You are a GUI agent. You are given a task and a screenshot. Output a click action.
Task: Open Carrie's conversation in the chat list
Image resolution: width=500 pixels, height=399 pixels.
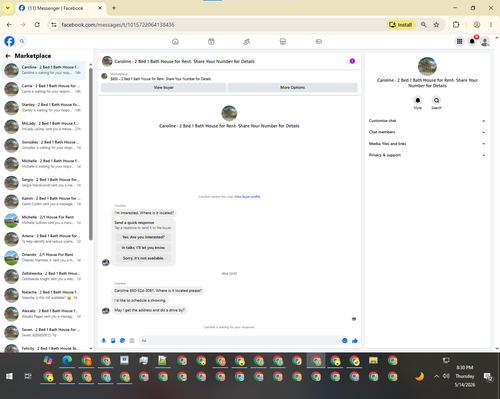pos(44,89)
